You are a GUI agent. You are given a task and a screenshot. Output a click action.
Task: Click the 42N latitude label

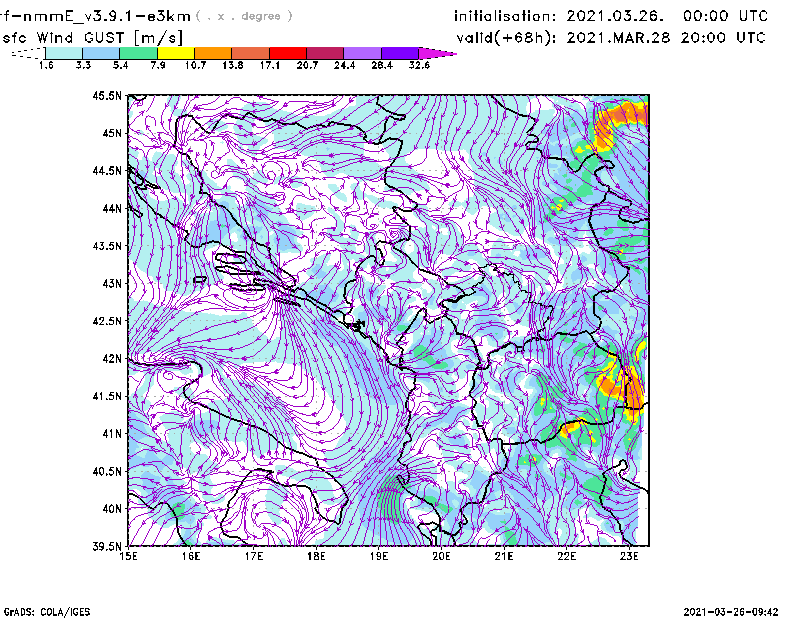(112, 359)
